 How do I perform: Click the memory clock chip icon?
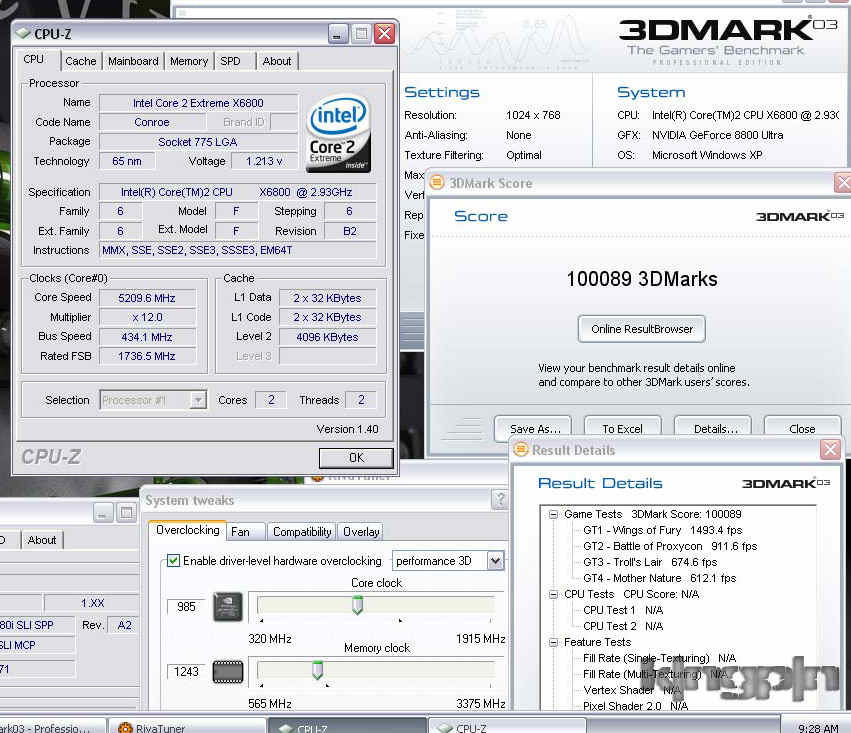click(x=227, y=671)
